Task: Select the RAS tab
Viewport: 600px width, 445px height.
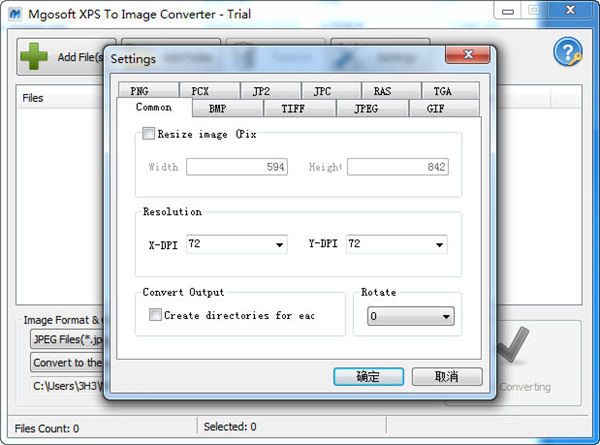Action: point(391,91)
